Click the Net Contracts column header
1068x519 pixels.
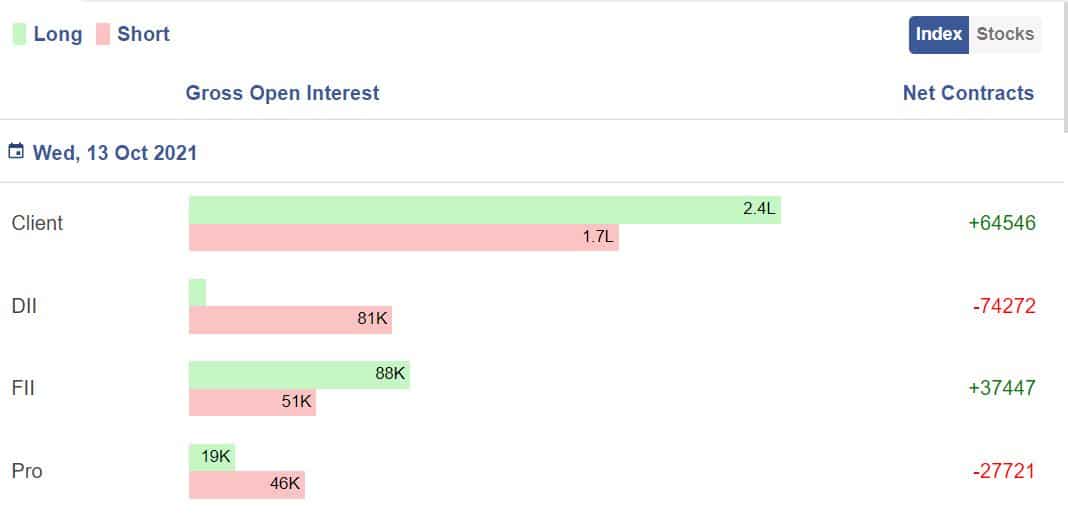968,93
